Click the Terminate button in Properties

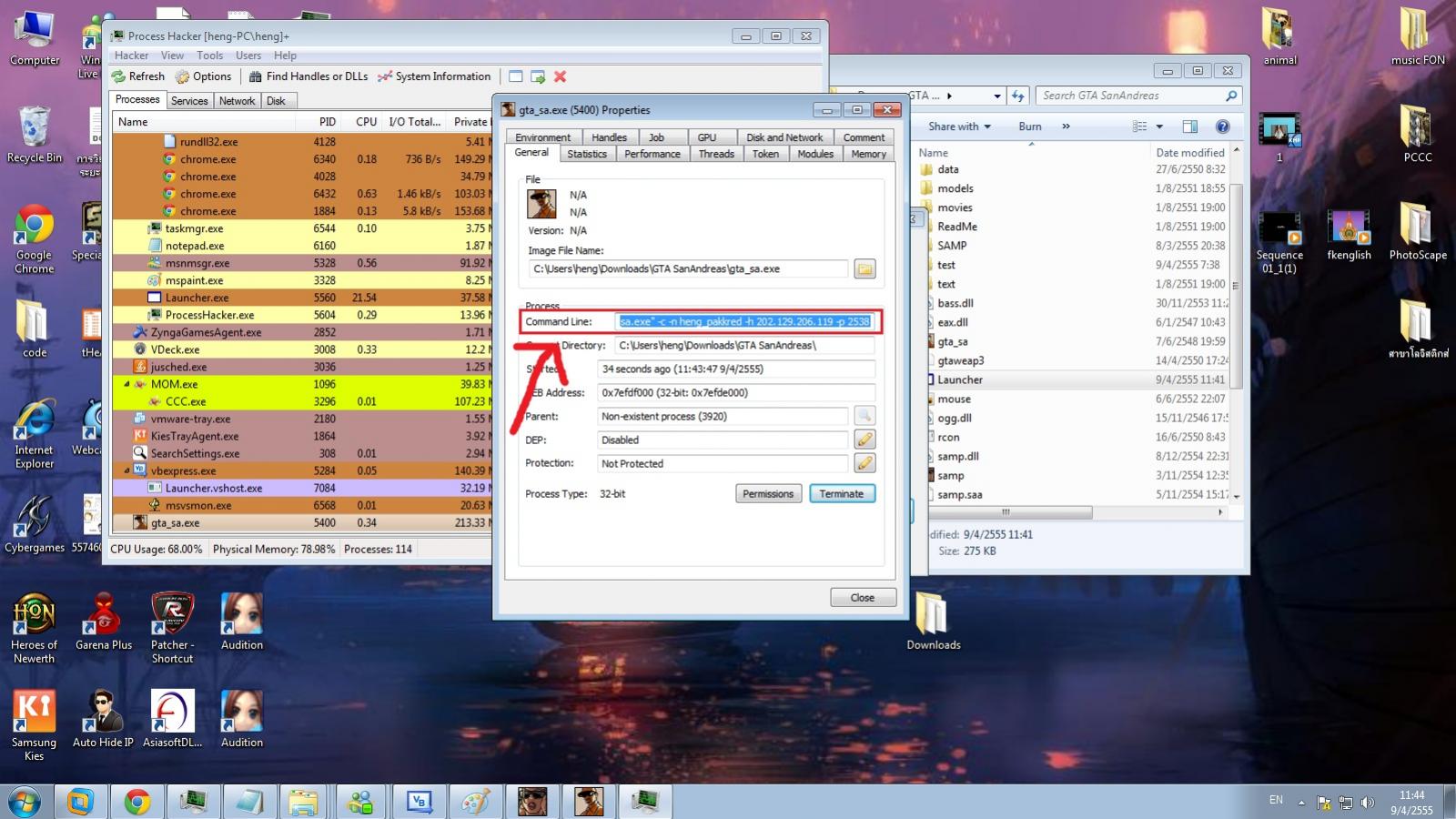(x=842, y=493)
